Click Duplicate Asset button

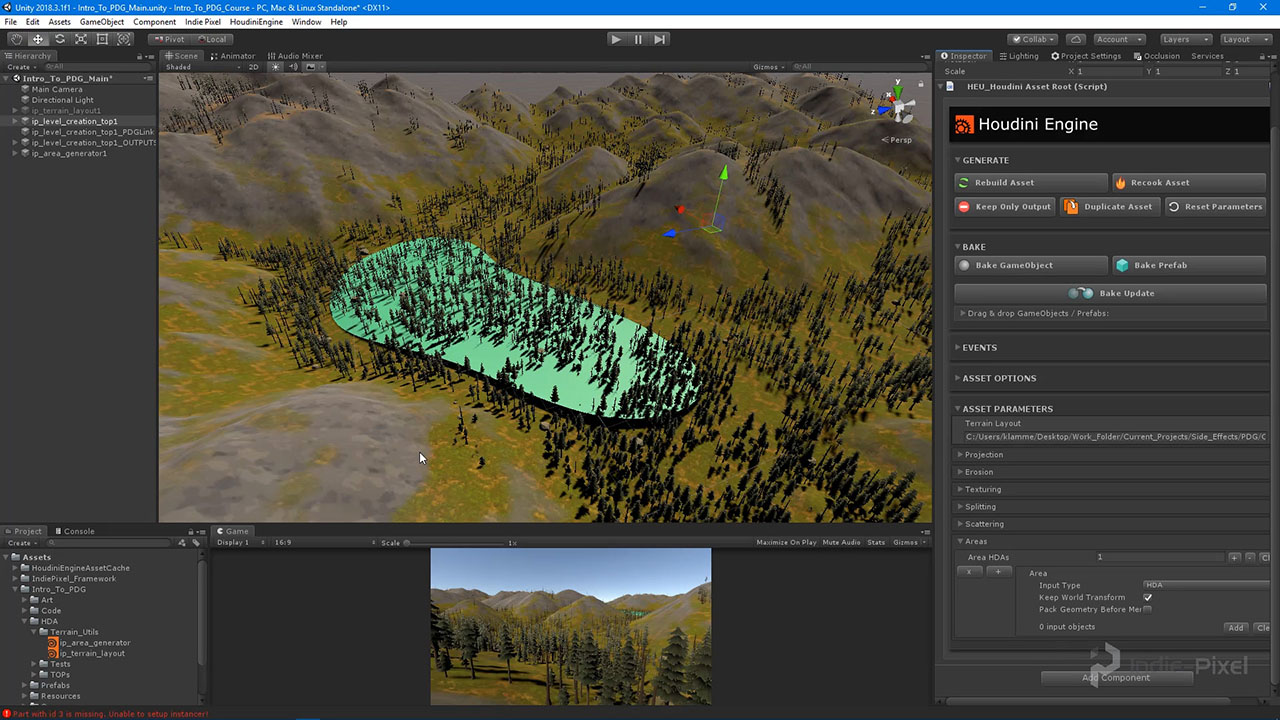(1109, 206)
